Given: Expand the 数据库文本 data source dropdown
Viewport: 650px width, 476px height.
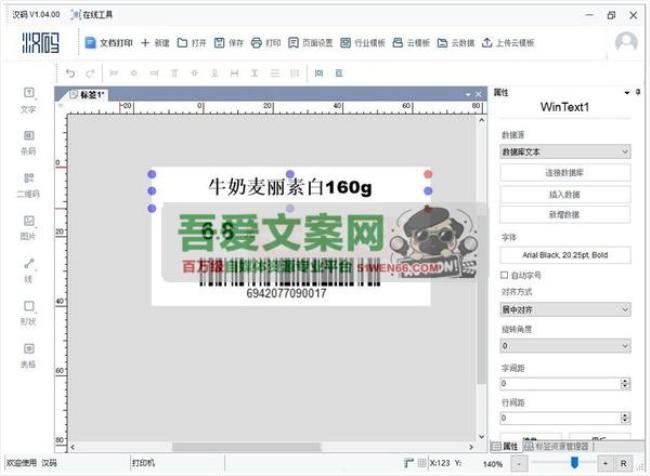Looking at the screenshot, I should 565,152.
